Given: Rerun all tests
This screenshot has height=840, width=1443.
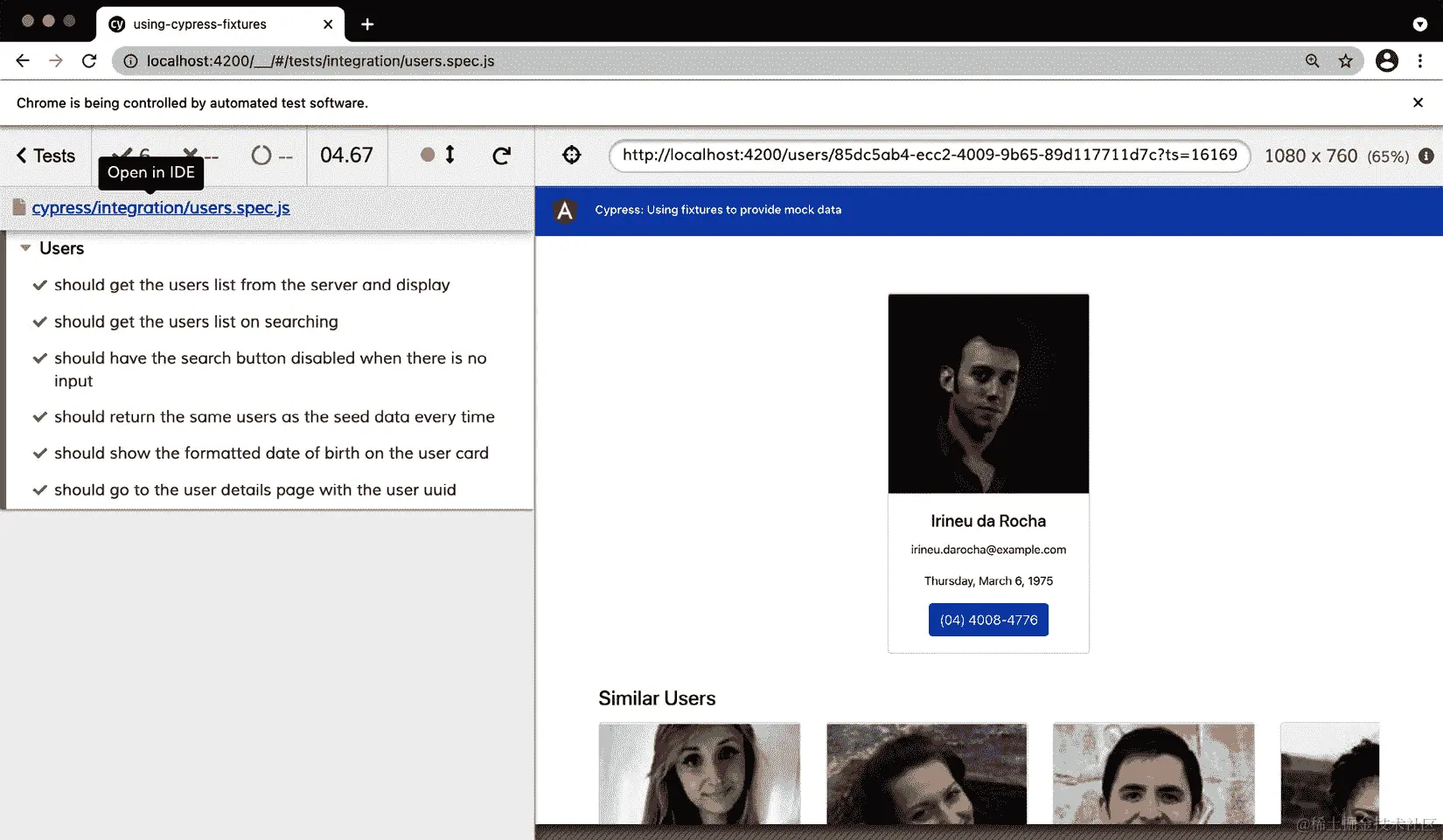Looking at the screenshot, I should [x=501, y=156].
